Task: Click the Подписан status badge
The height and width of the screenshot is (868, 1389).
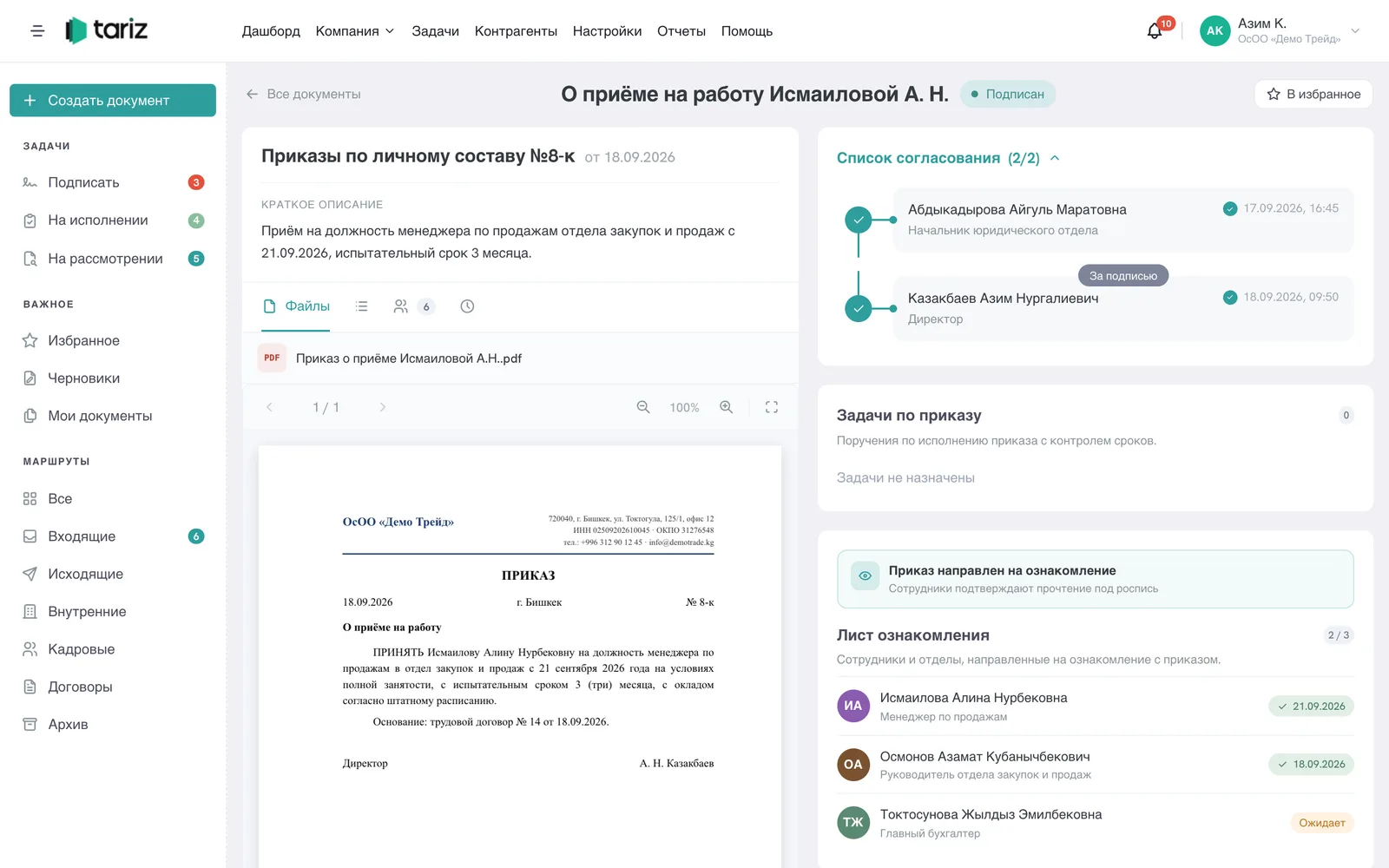Action: (1008, 94)
